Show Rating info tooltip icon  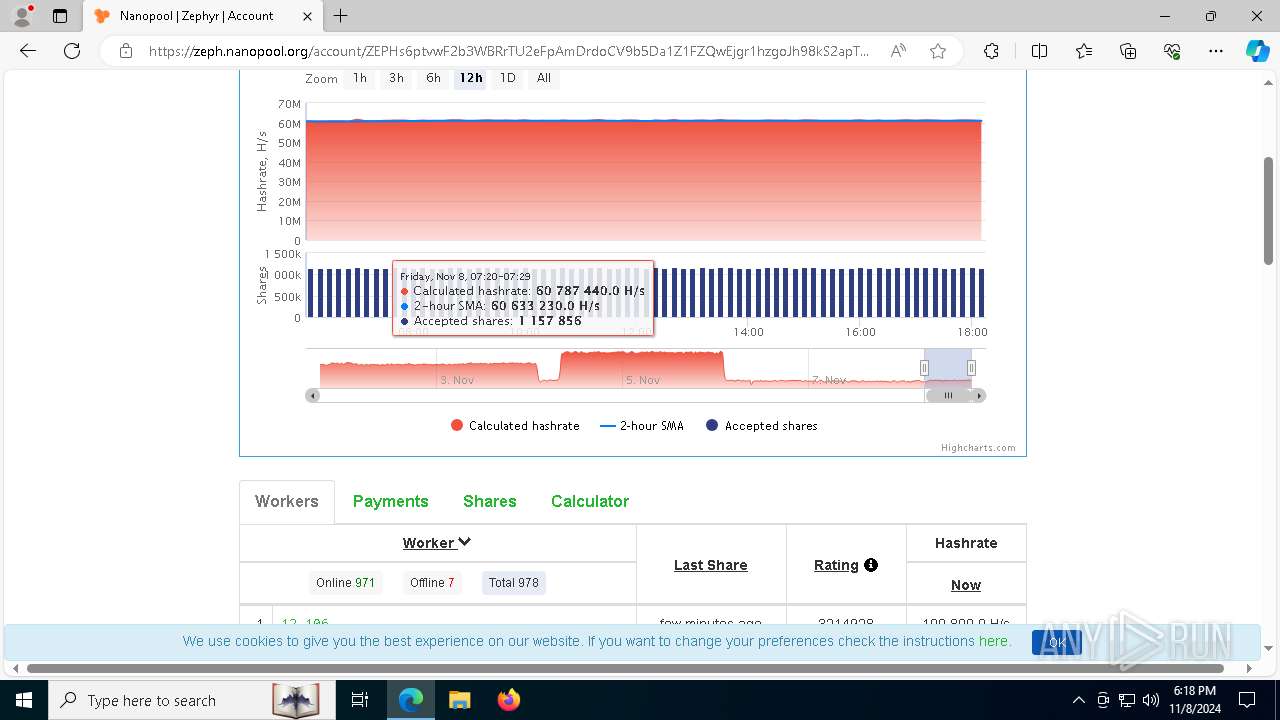(871, 565)
